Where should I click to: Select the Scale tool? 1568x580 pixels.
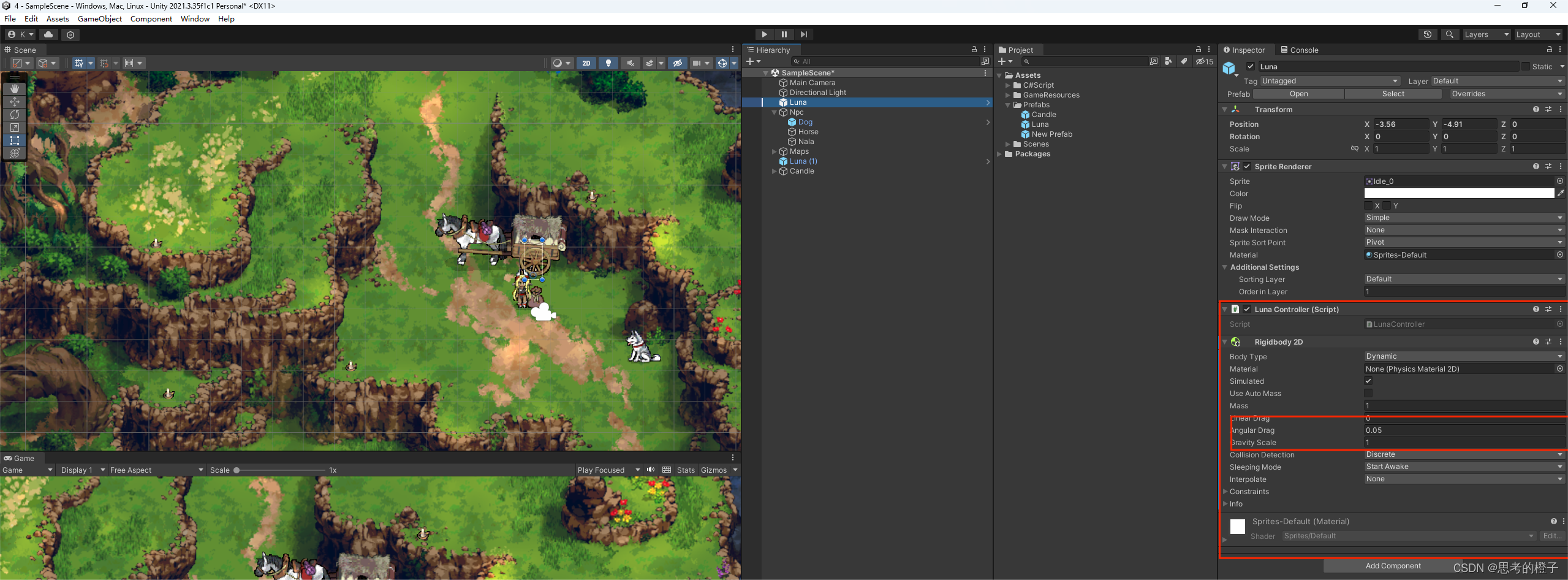point(15,128)
